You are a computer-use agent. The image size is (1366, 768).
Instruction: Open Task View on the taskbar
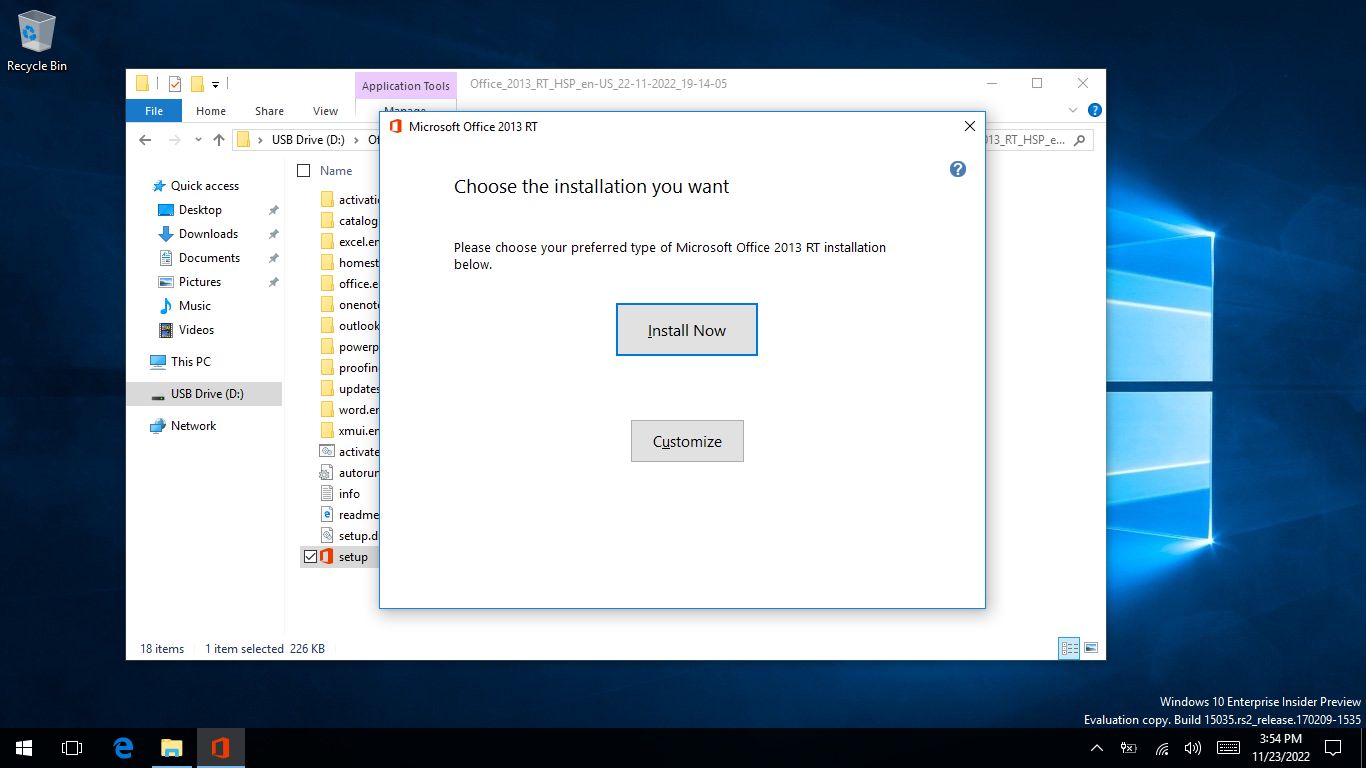tap(72, 748)
